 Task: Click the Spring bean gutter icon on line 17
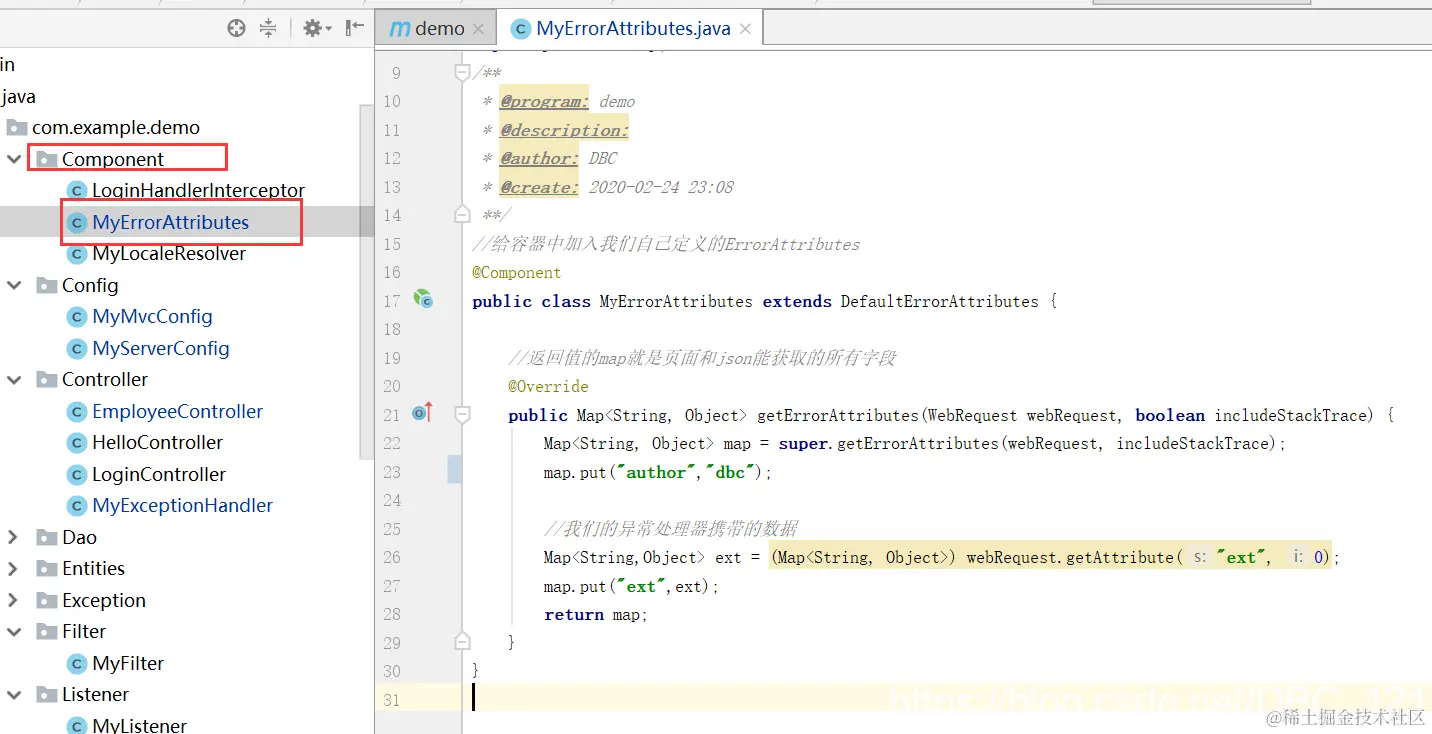coord(423,299)
